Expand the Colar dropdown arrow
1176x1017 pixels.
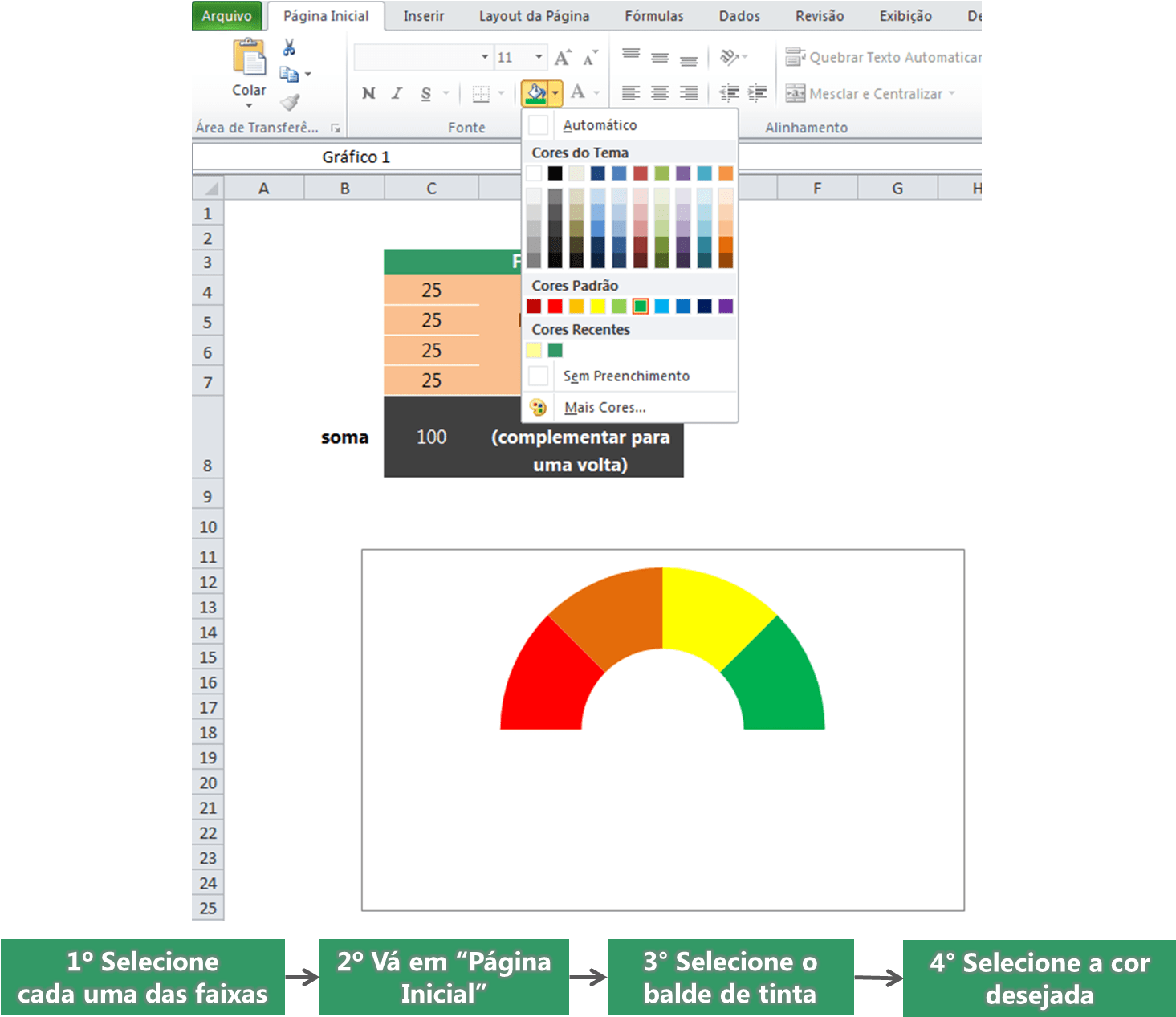tap(249, 106)
